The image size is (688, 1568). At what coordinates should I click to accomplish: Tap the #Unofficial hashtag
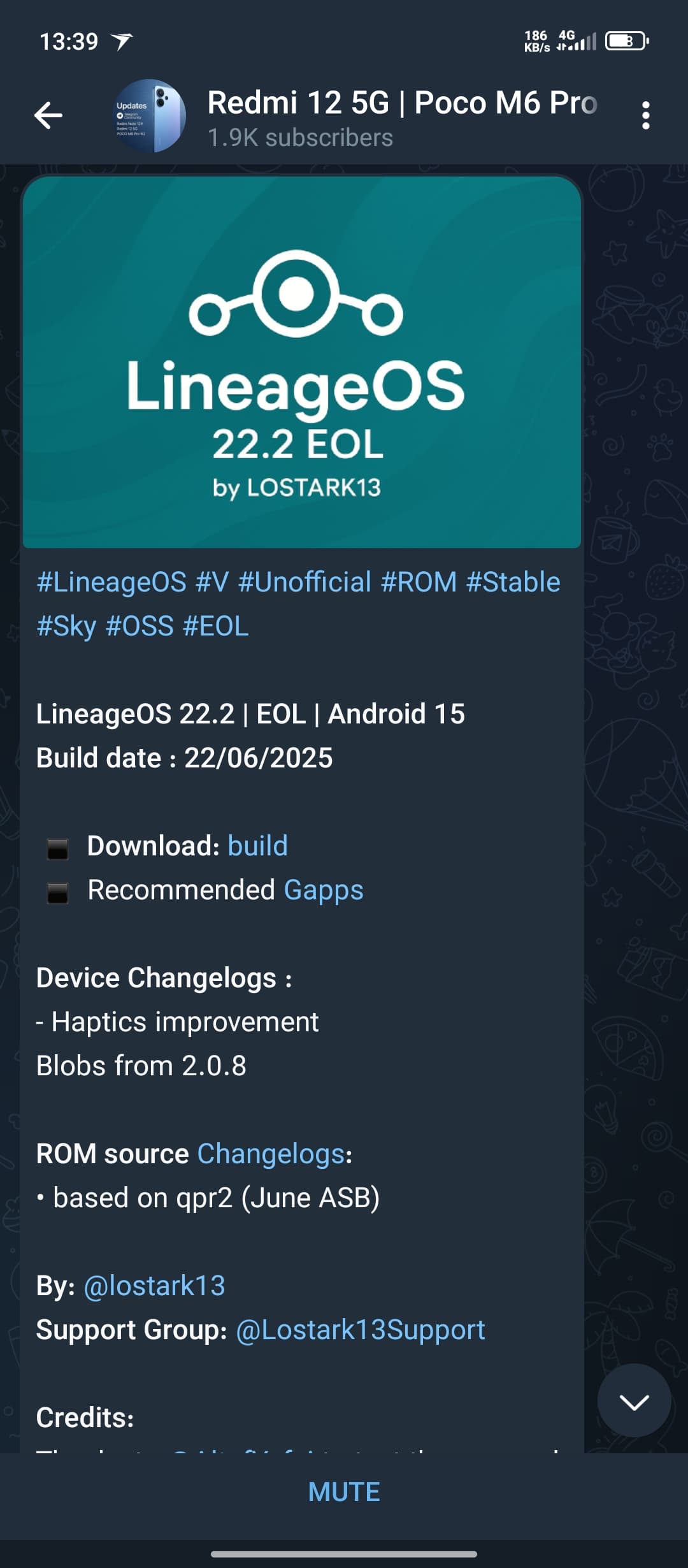(x=305, y=582)
